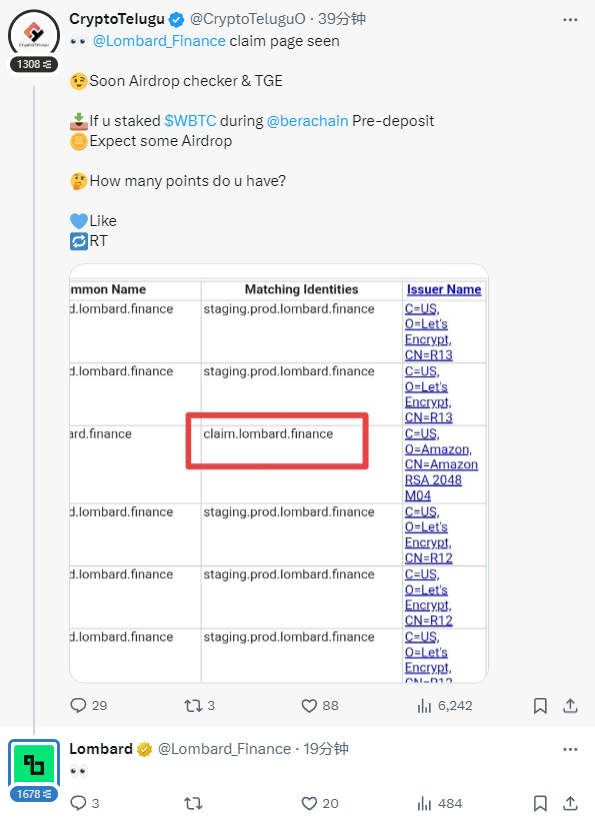
Task: Open CryptoTelugu profile avatar
Action: 34,34
